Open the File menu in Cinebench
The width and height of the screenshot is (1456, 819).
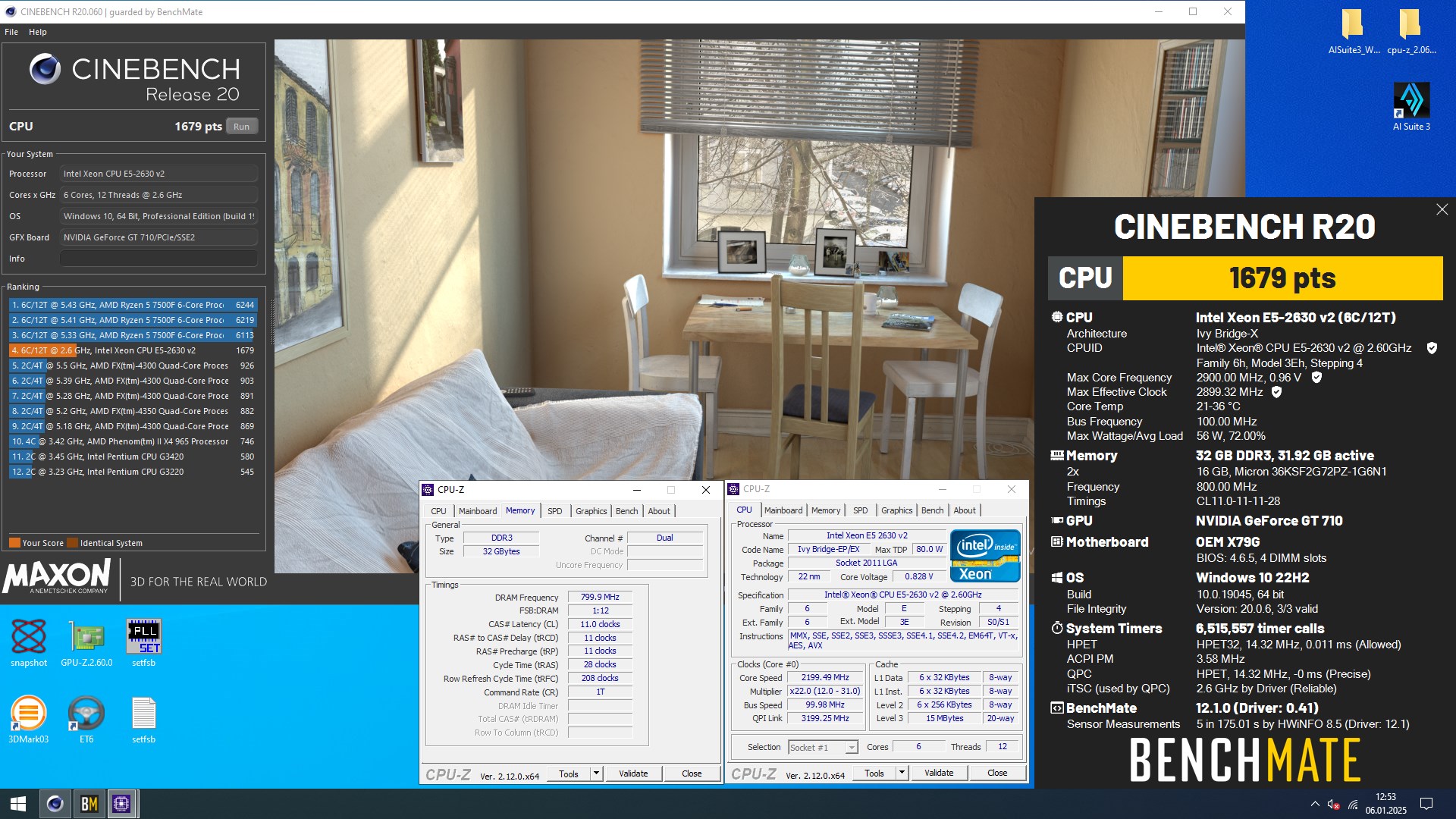click(x=11, y=32)
